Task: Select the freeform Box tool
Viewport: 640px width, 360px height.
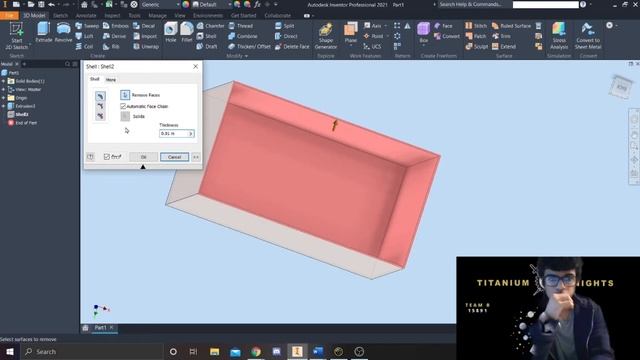Action: 424,33
